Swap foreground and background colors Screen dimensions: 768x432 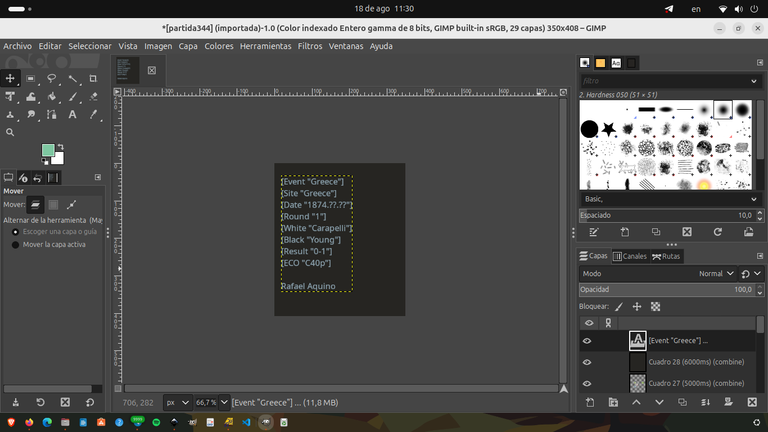[x=60, y=147]
